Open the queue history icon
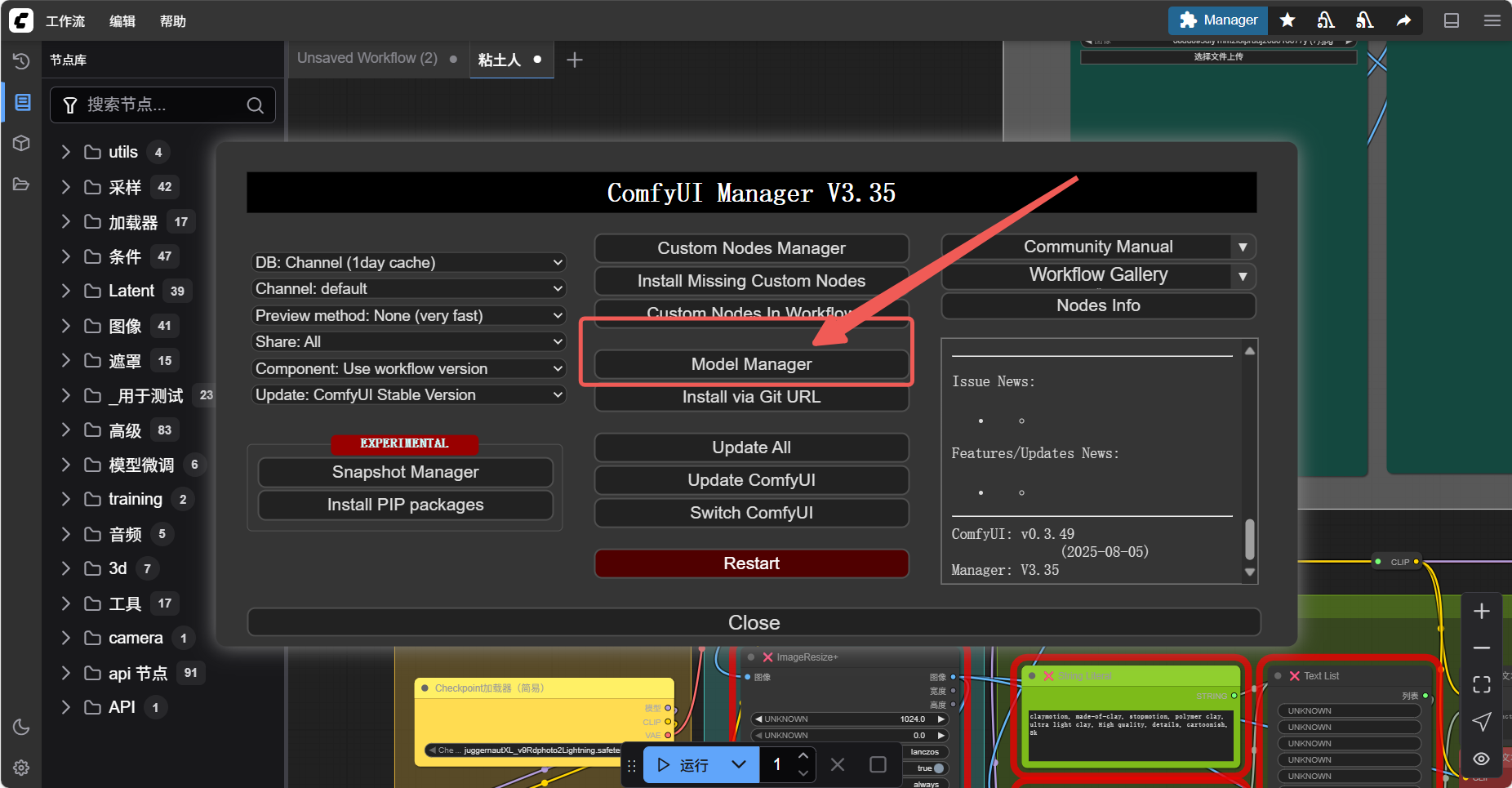 tap(22, 61)
